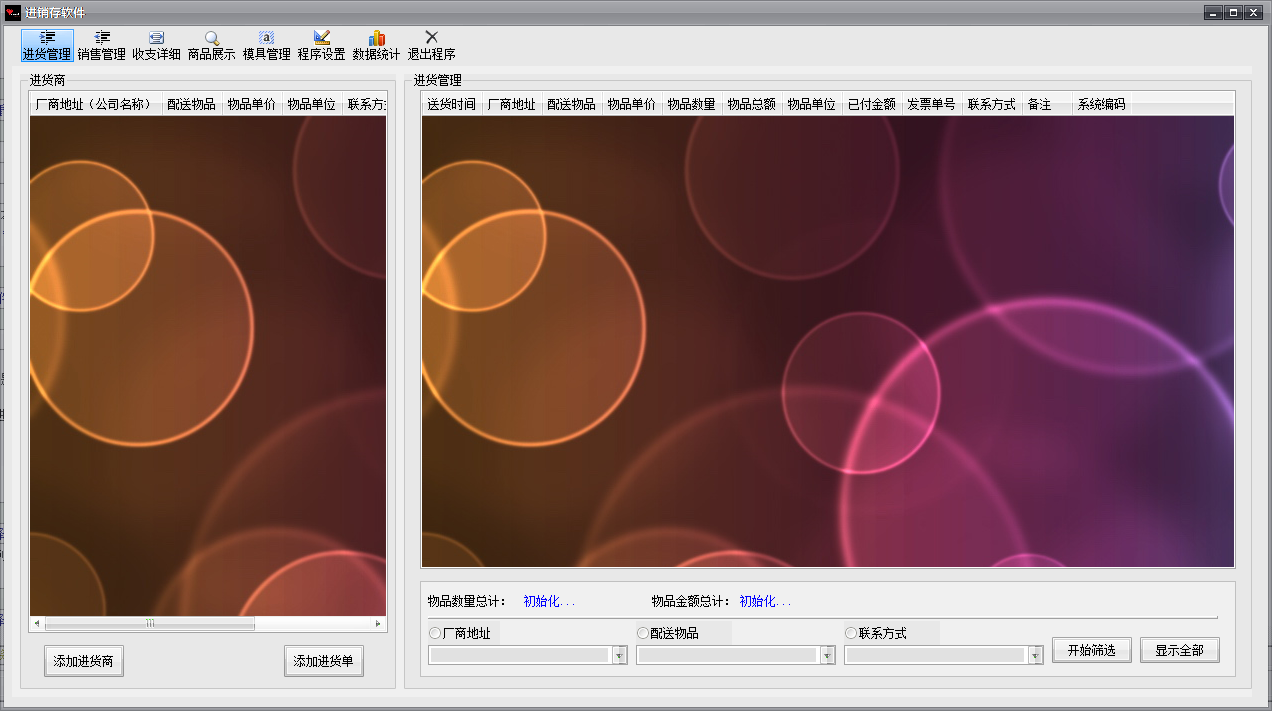Maximize the 进销存软件 window
Image resolution: width=1272 pixels, height=711 pixels.
tap(1234, 12)
